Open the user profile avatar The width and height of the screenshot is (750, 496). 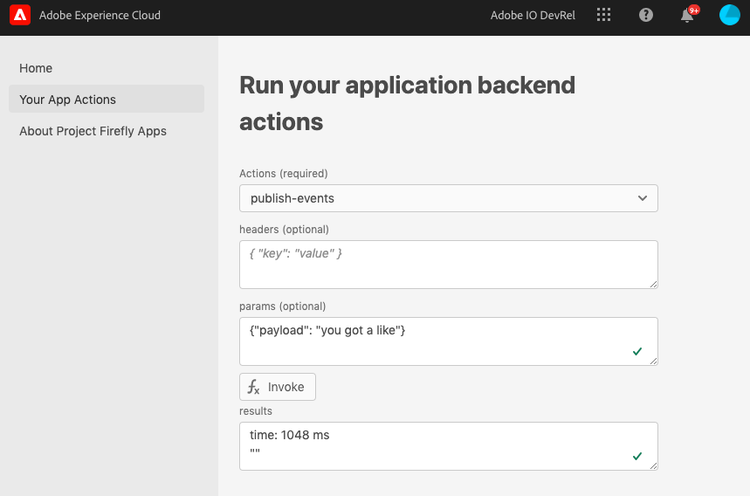click(729, 16)
